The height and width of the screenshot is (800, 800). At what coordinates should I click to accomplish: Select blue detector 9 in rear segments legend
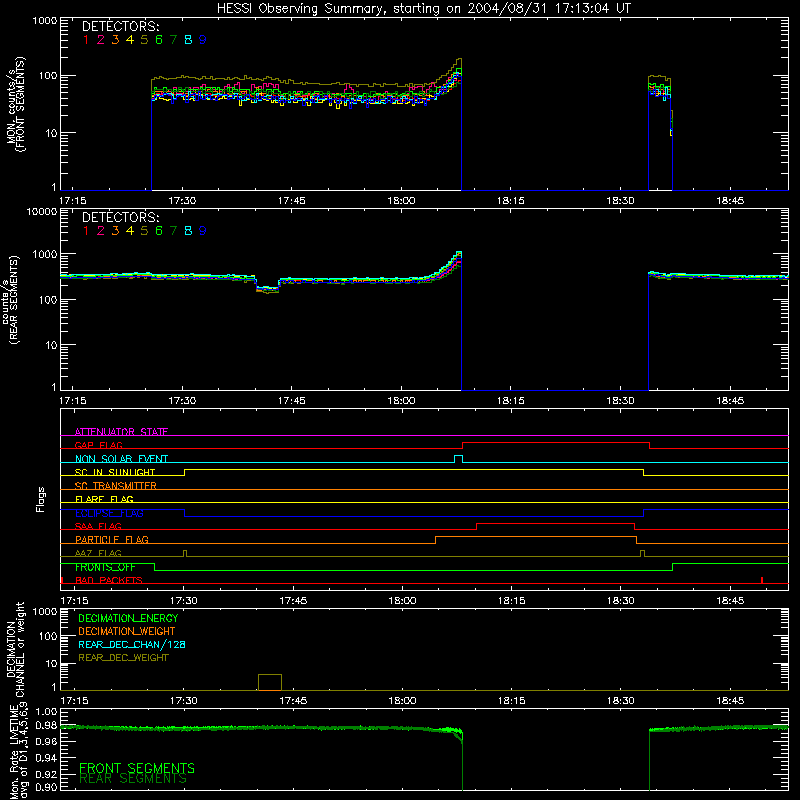pos(203,231)
